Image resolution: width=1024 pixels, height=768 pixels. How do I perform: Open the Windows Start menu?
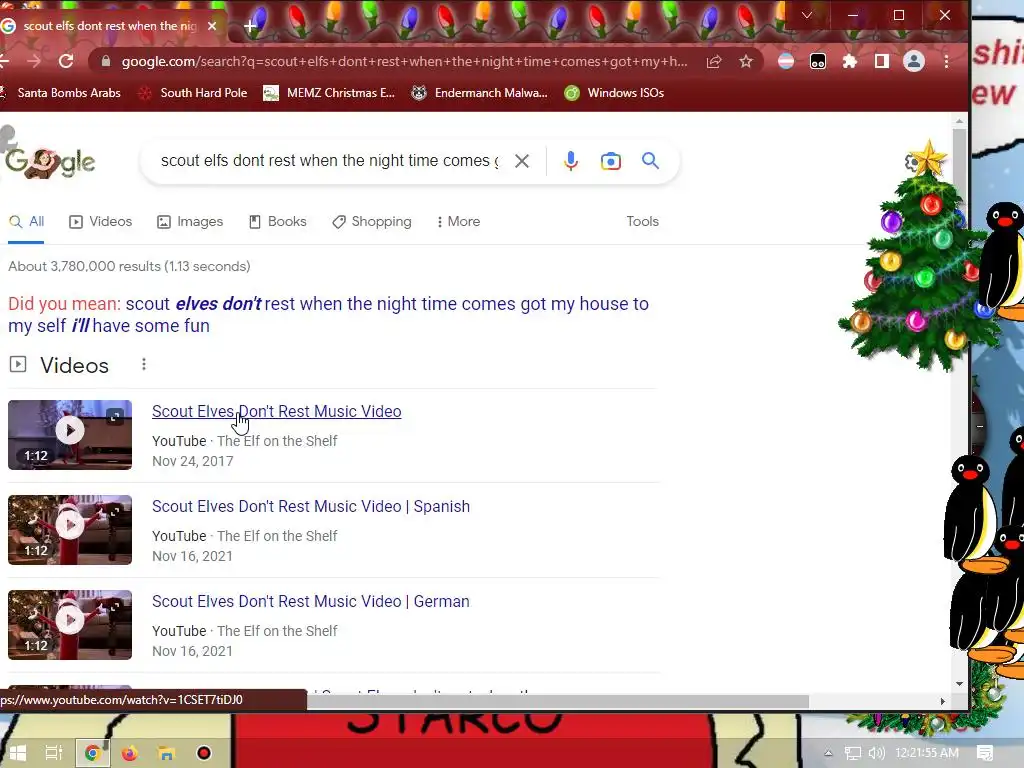[x=17, y=753]
